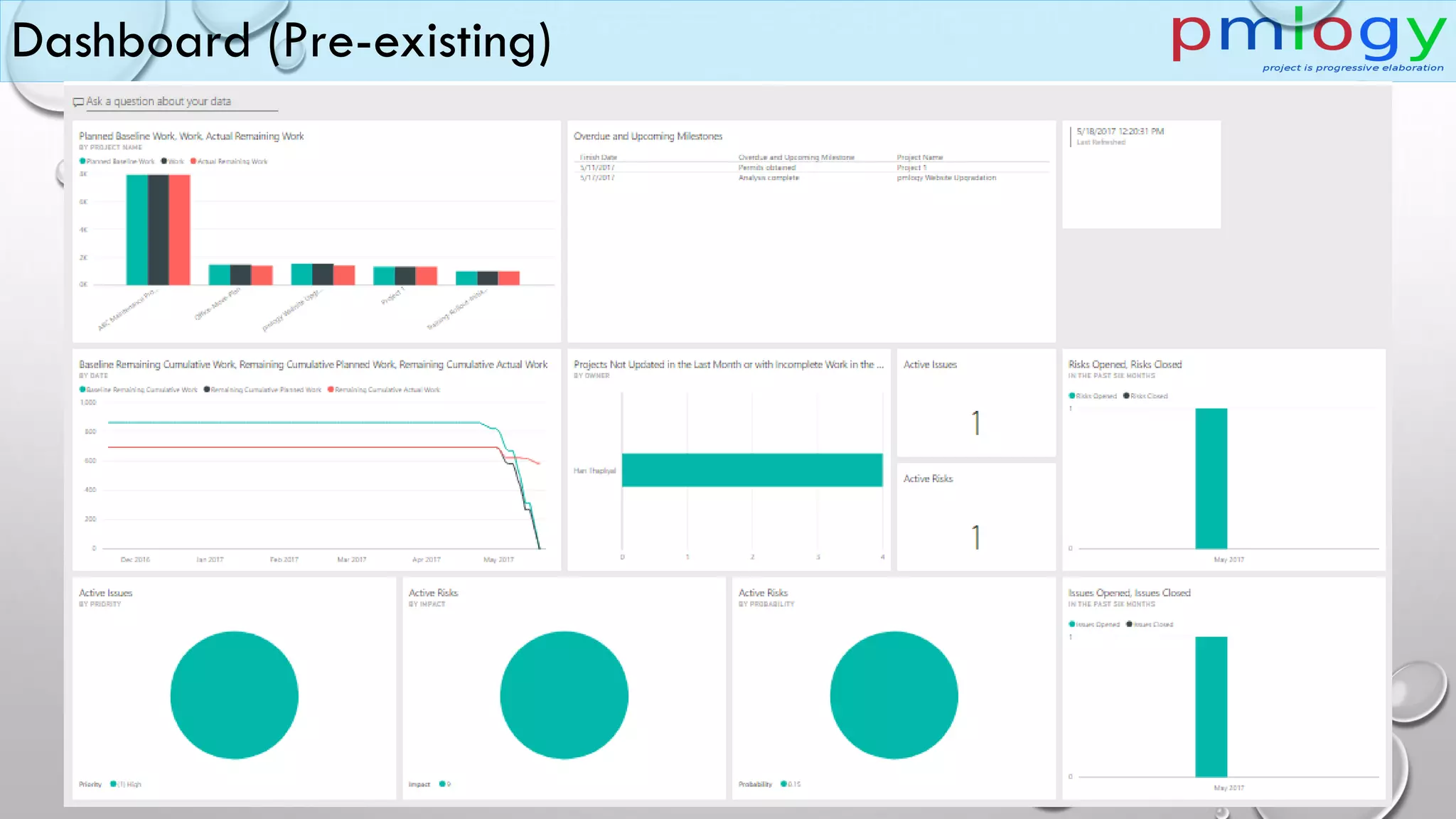This screenshot has width=1456, height=819.
Task: Click the 'Hari Thapliyal' owner label
Action: (594, 471)
